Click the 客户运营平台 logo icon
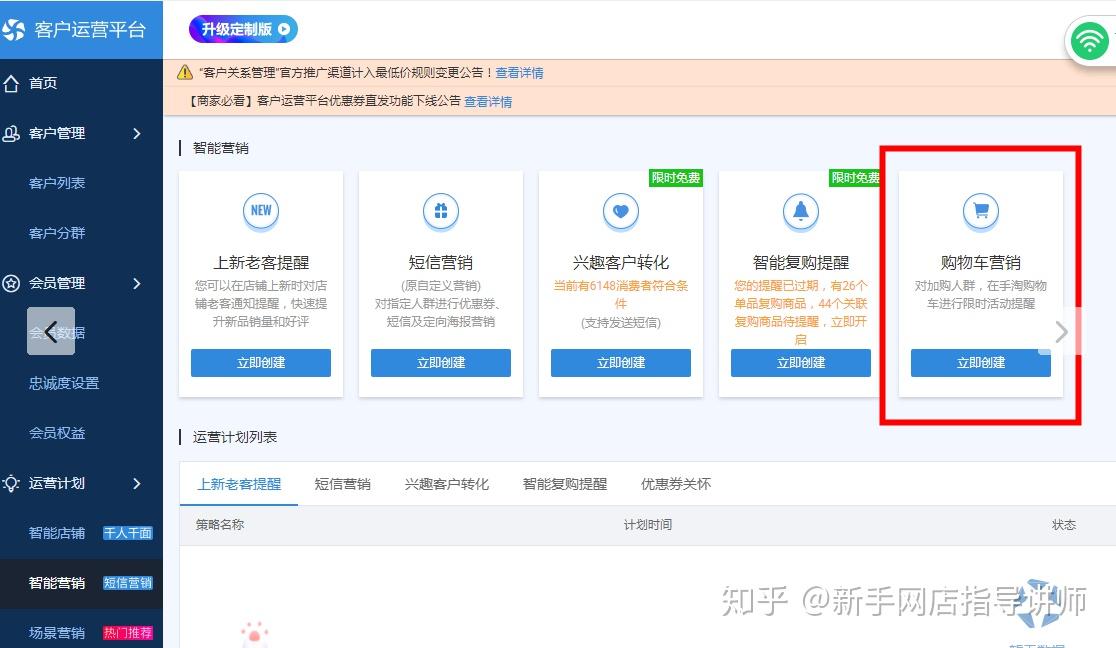Viewport: 1116px width, 648px height. point(14,29)
